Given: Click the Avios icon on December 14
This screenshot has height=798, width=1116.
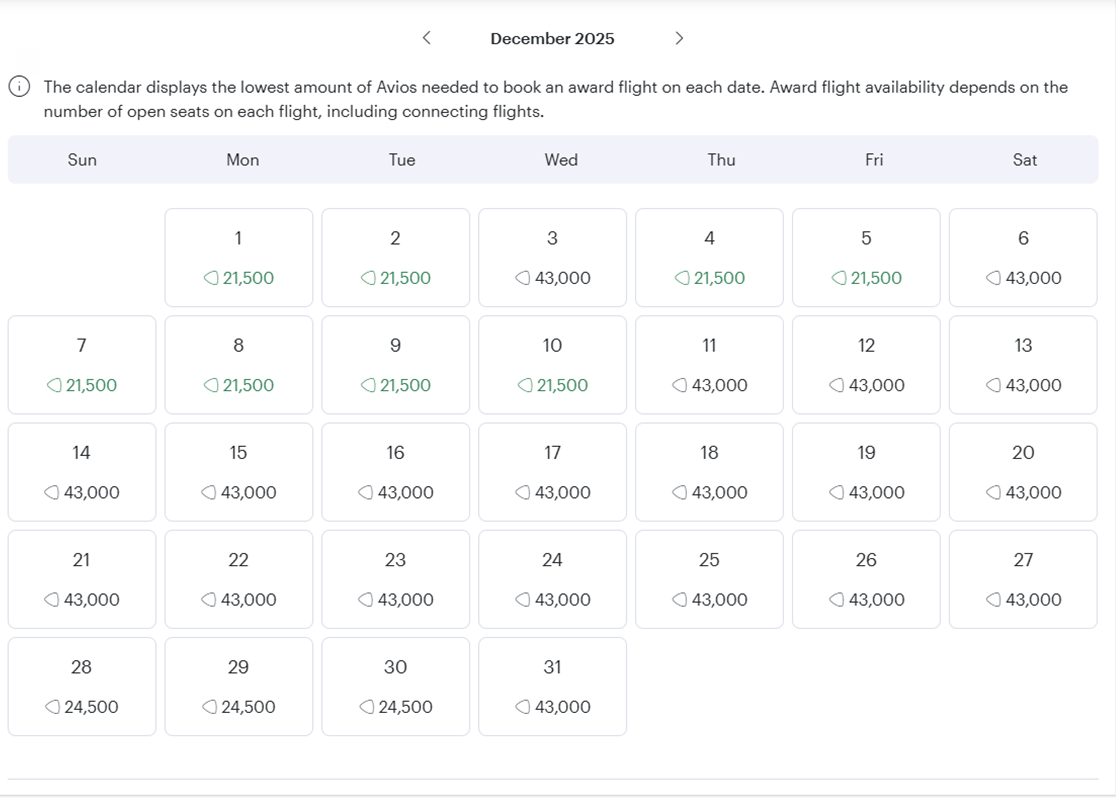Looking at the screenshot, I should (x=52, y=492).
